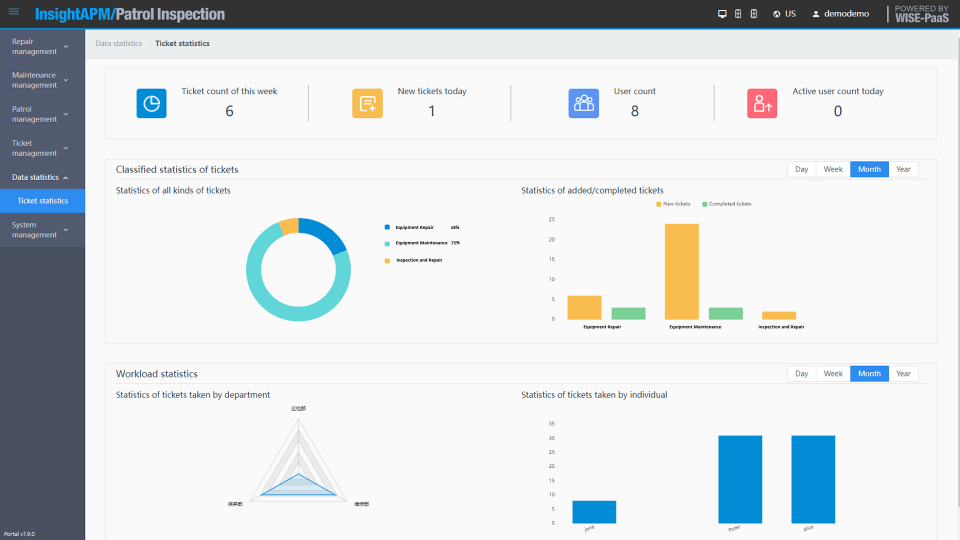Toggle Completed tickets legend in bar chart
This screenshot has width=960, height=540.
[x=727, y=204]
